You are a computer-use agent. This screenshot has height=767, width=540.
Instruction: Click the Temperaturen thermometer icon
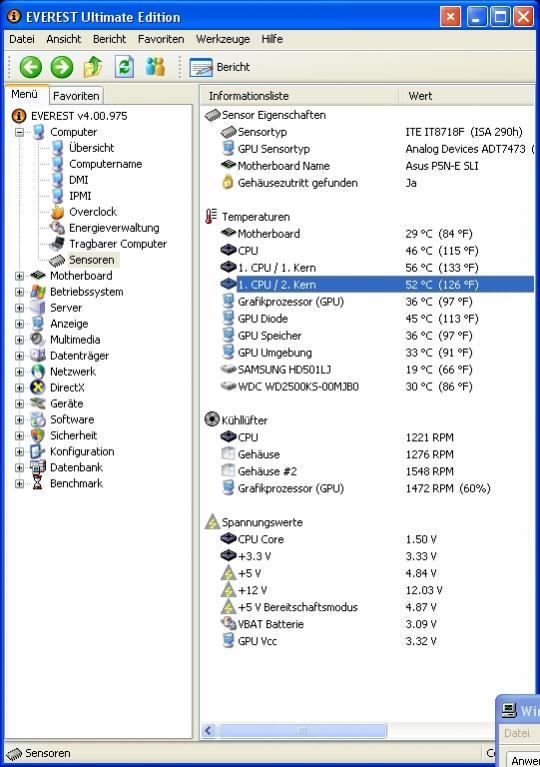[x=211, y=217]
